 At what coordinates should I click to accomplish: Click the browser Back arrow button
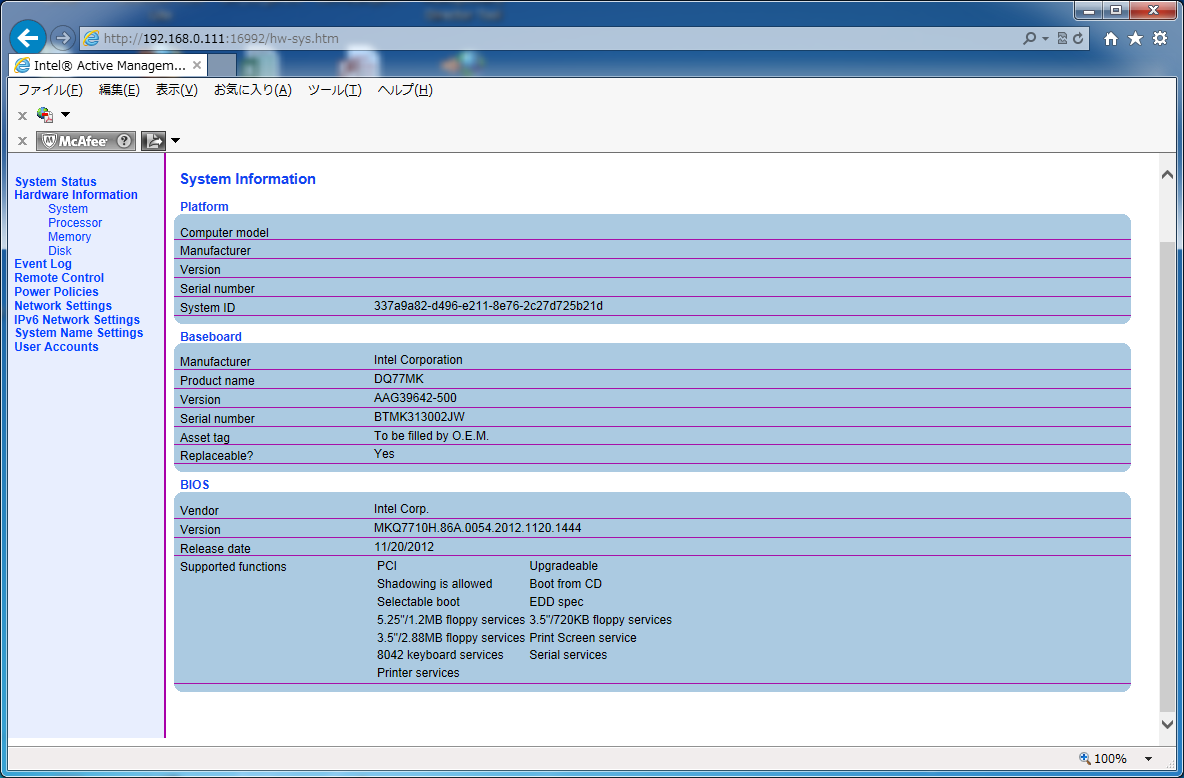(28, 38)
